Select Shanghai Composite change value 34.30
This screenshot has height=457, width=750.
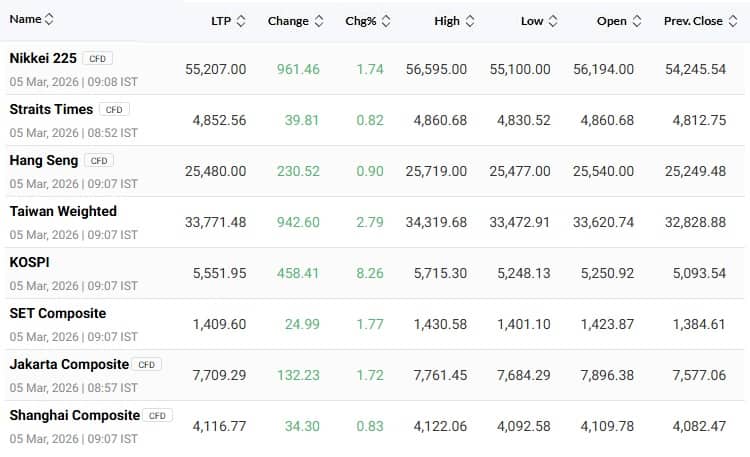click(302, 426)
